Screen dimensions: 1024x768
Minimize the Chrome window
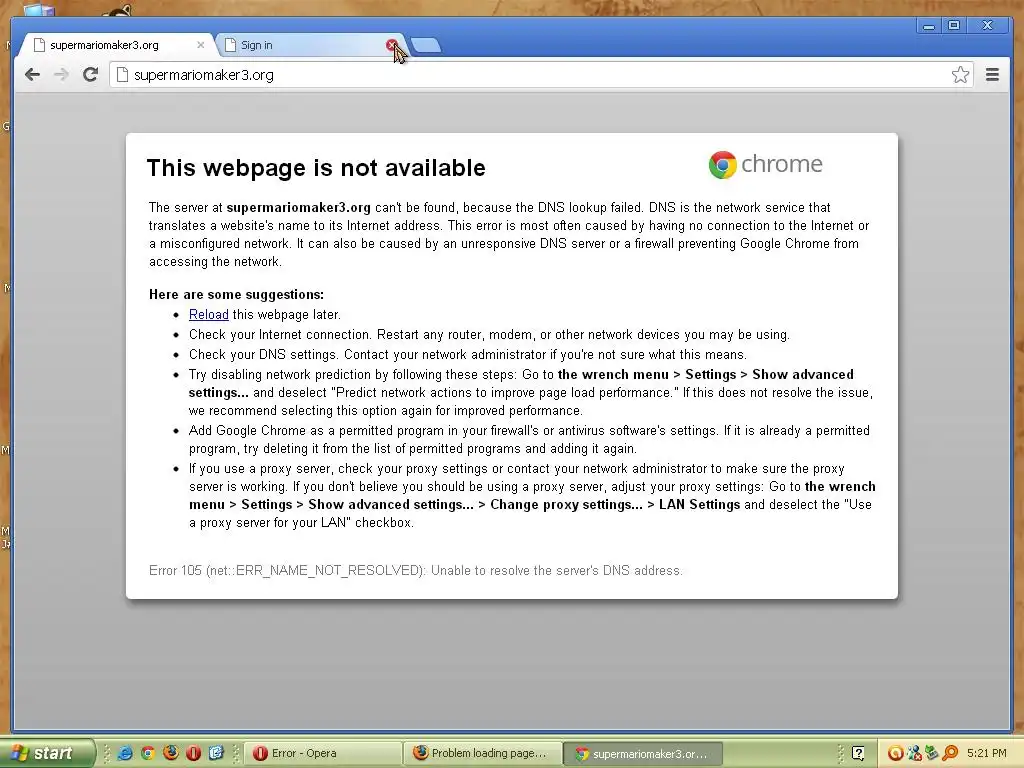(x=928, y=25)
